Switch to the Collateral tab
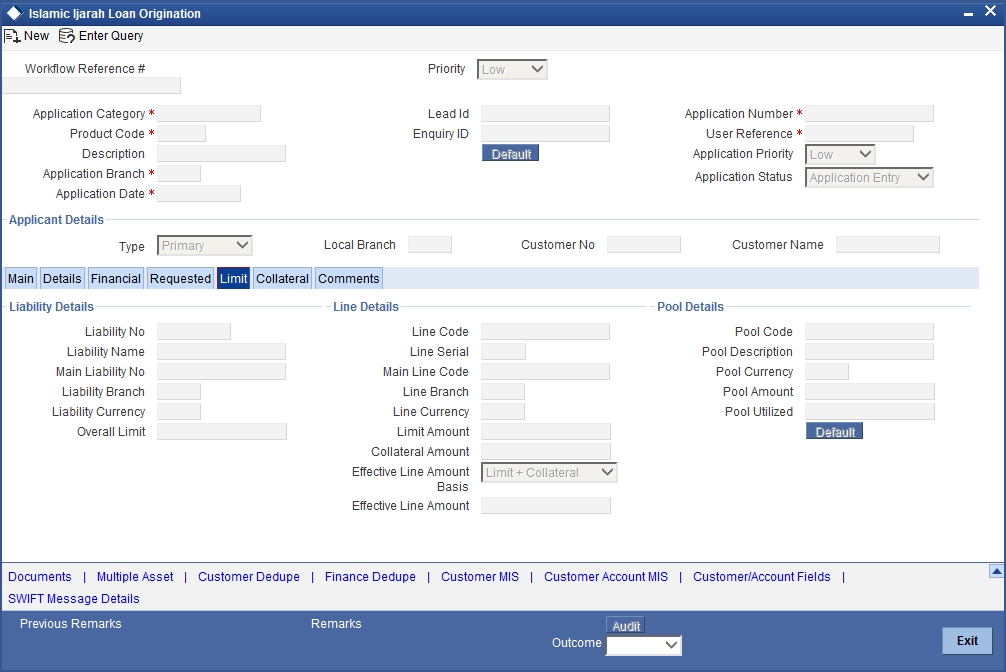Screen dimensions: 1006x672 pyautogui.click(x=282, y=279)
